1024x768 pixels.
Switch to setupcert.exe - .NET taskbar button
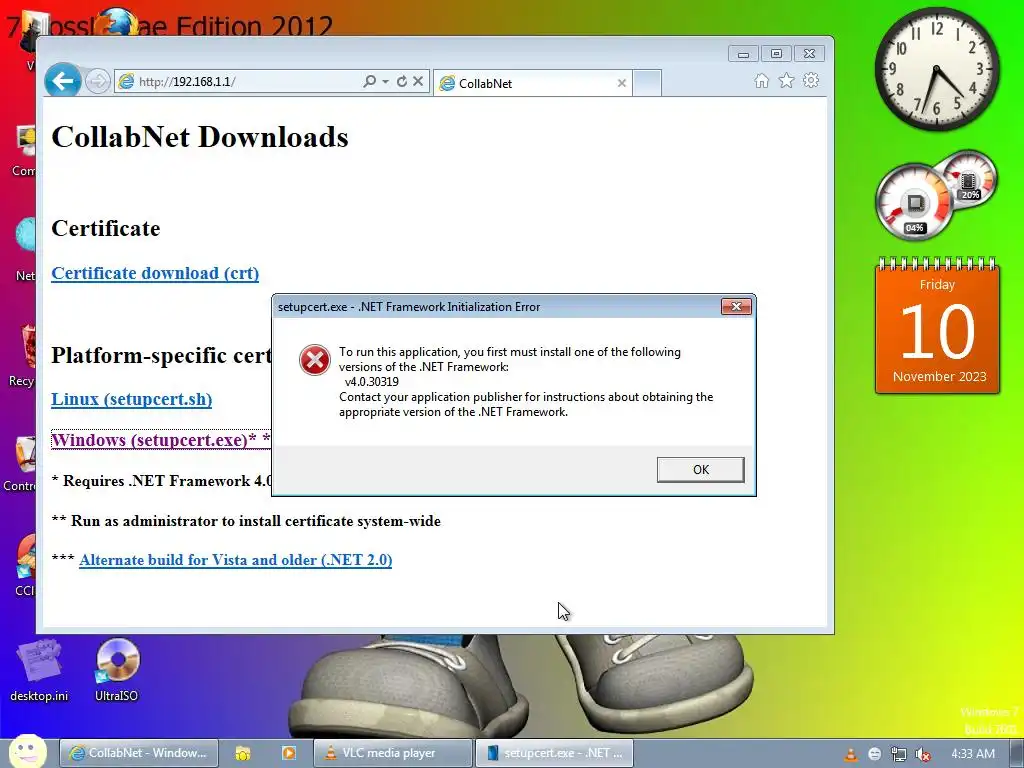[554, 753]
